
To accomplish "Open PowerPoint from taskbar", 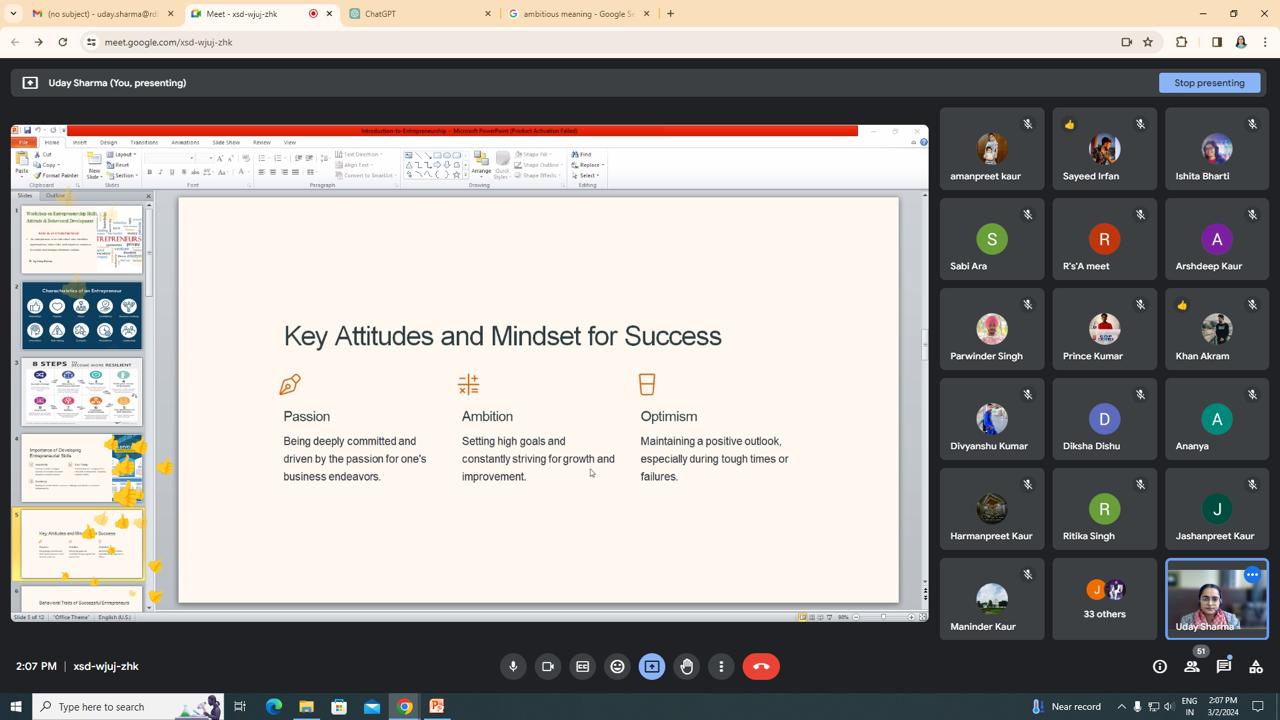I will point(437,706).
